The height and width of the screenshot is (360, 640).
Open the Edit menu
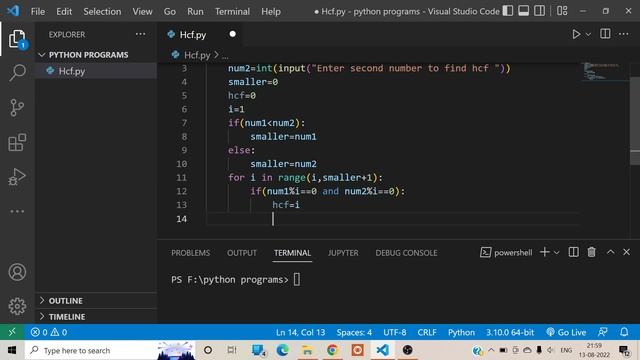tap(64, 11)
